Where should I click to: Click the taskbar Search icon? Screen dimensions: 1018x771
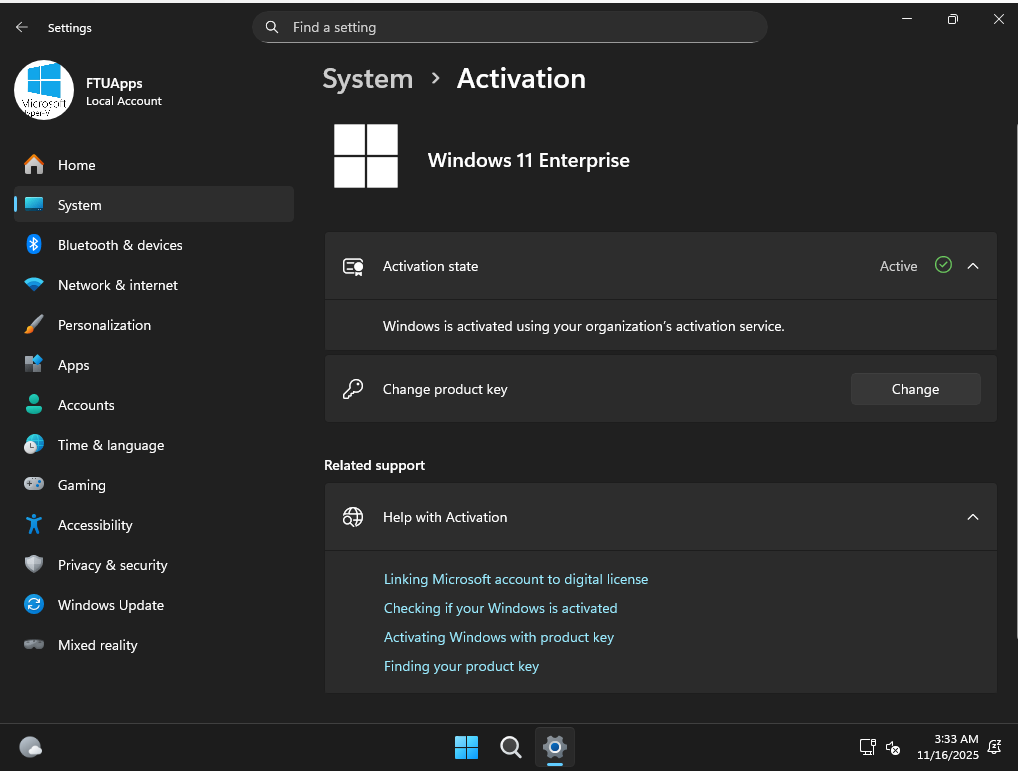point(511,747)
